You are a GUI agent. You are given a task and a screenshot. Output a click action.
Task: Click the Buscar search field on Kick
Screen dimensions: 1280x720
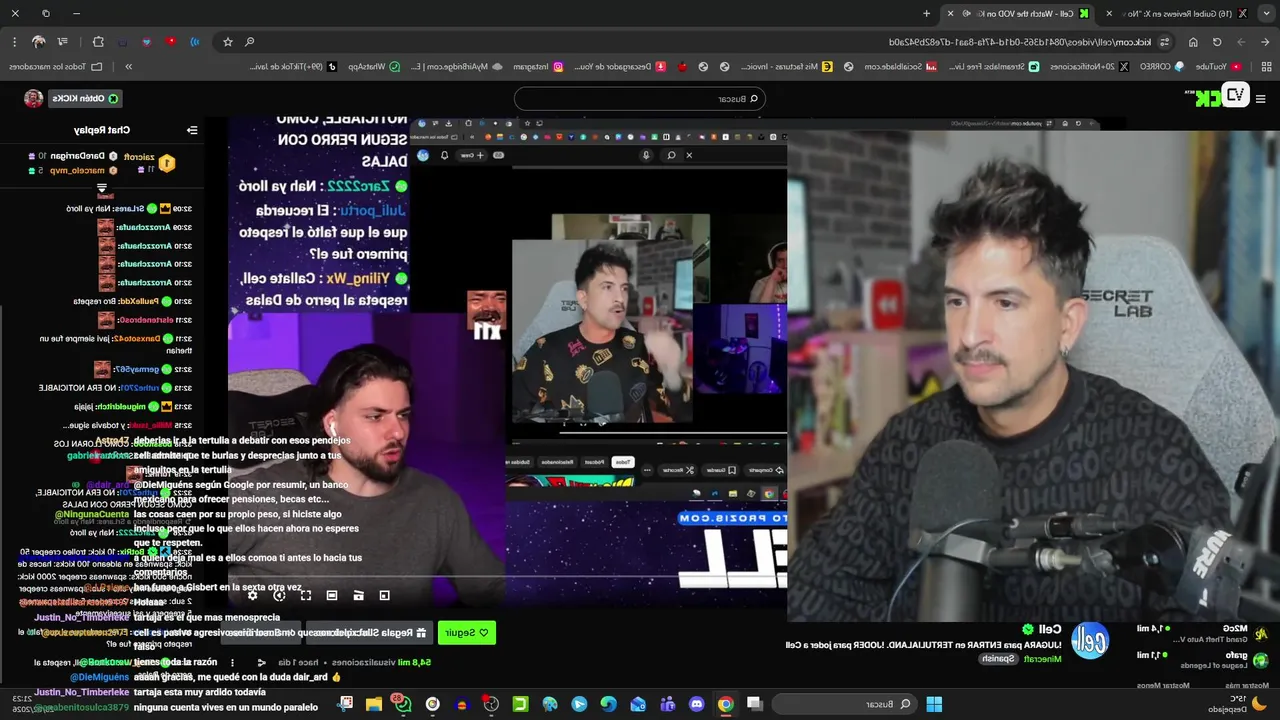(640, 98)
